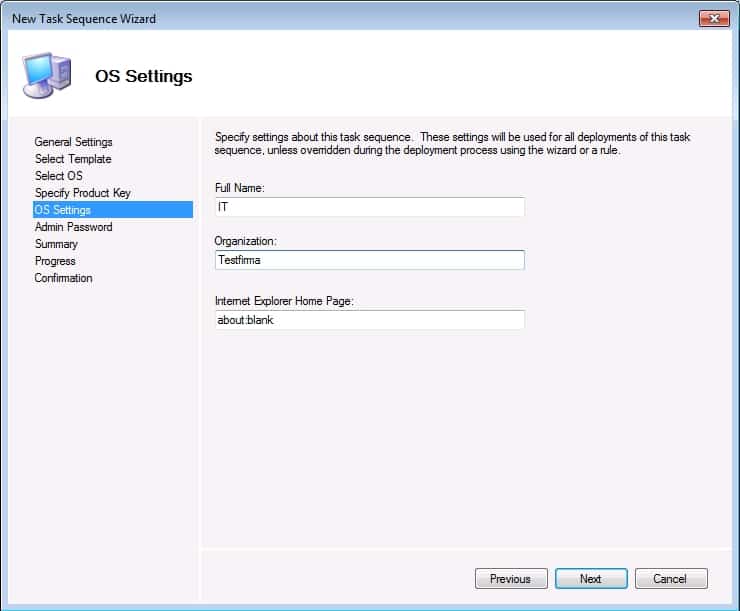The image size is (740, 611).
Task: Click the computer monitor wizard icon
Action: point(47,75)
